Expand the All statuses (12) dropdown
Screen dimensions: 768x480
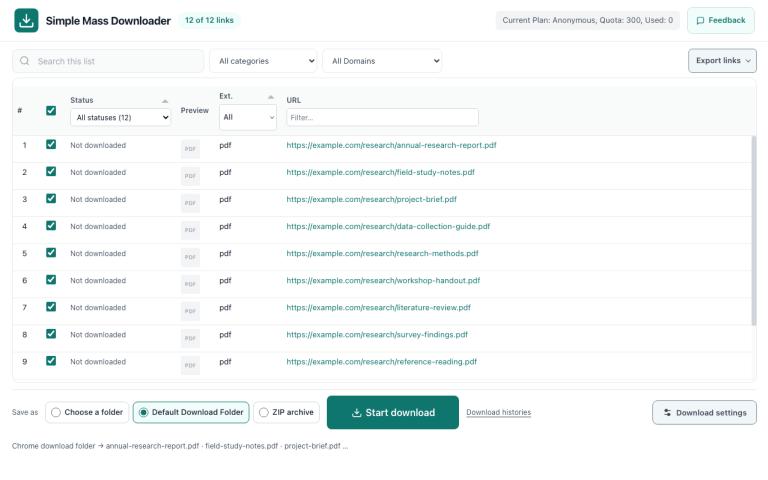coord(120,118)
